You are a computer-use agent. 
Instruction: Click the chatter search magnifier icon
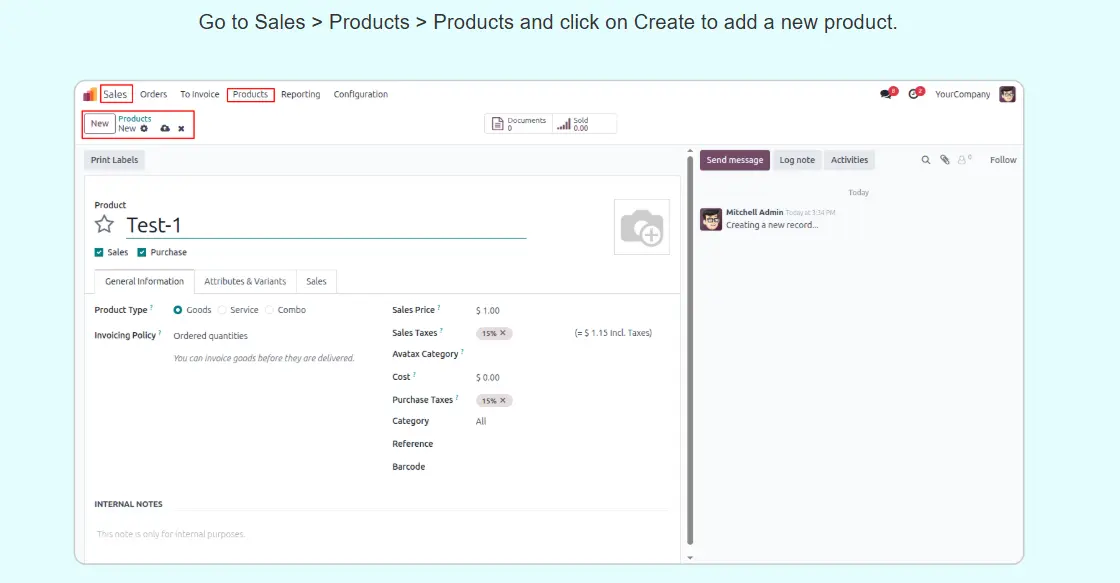coord(926,160)
